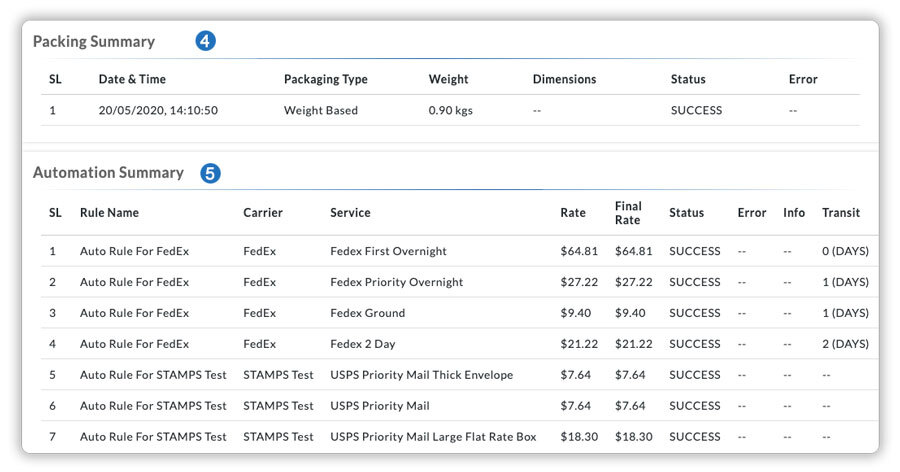Select the Weight Based packaging cell
The image size is (900, 472).
click(320, 110)
